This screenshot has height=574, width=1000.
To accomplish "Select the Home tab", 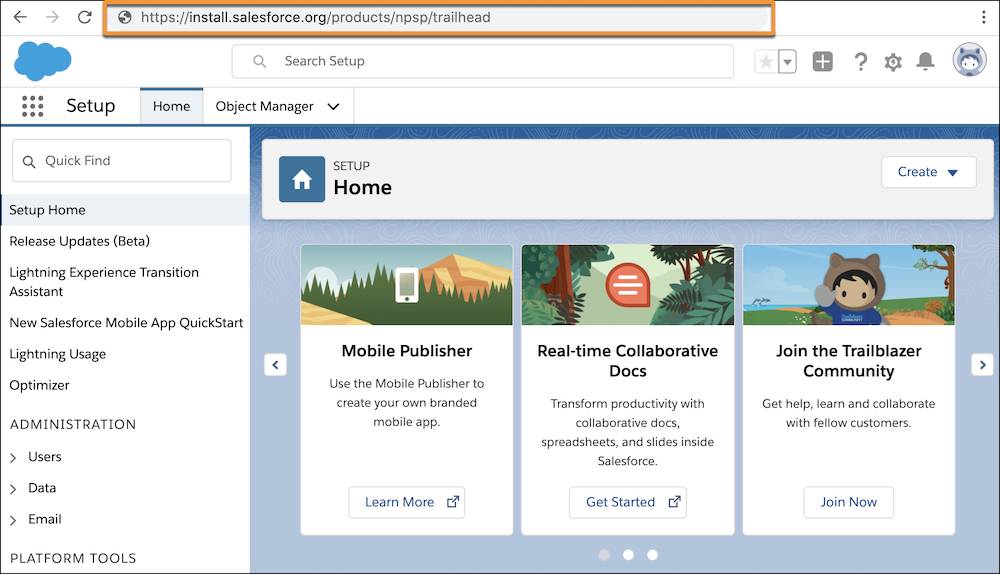I will coord(172,107).
